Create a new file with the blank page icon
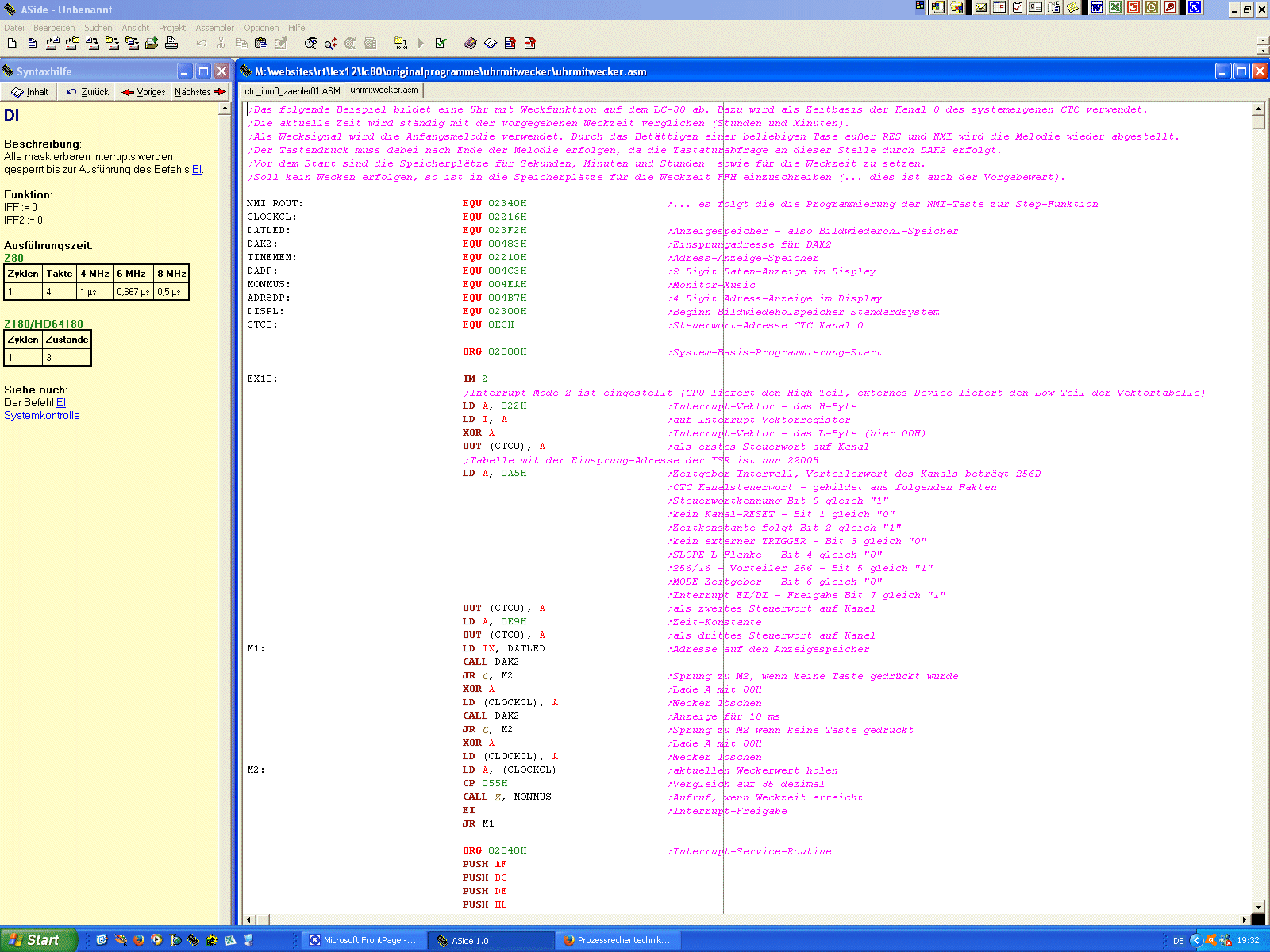Viewport: 1270px width, 952px height. pos(12,44)
